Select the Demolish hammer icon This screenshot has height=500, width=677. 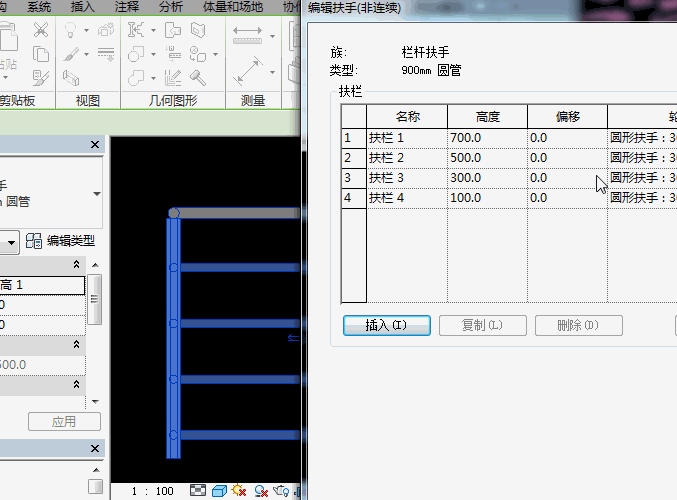[198, 78]
